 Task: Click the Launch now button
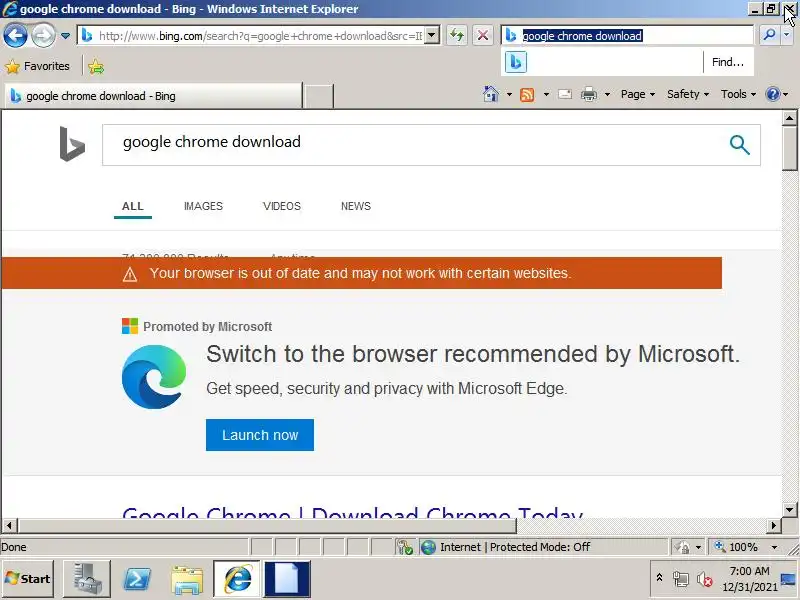click(x=260, y=435)
